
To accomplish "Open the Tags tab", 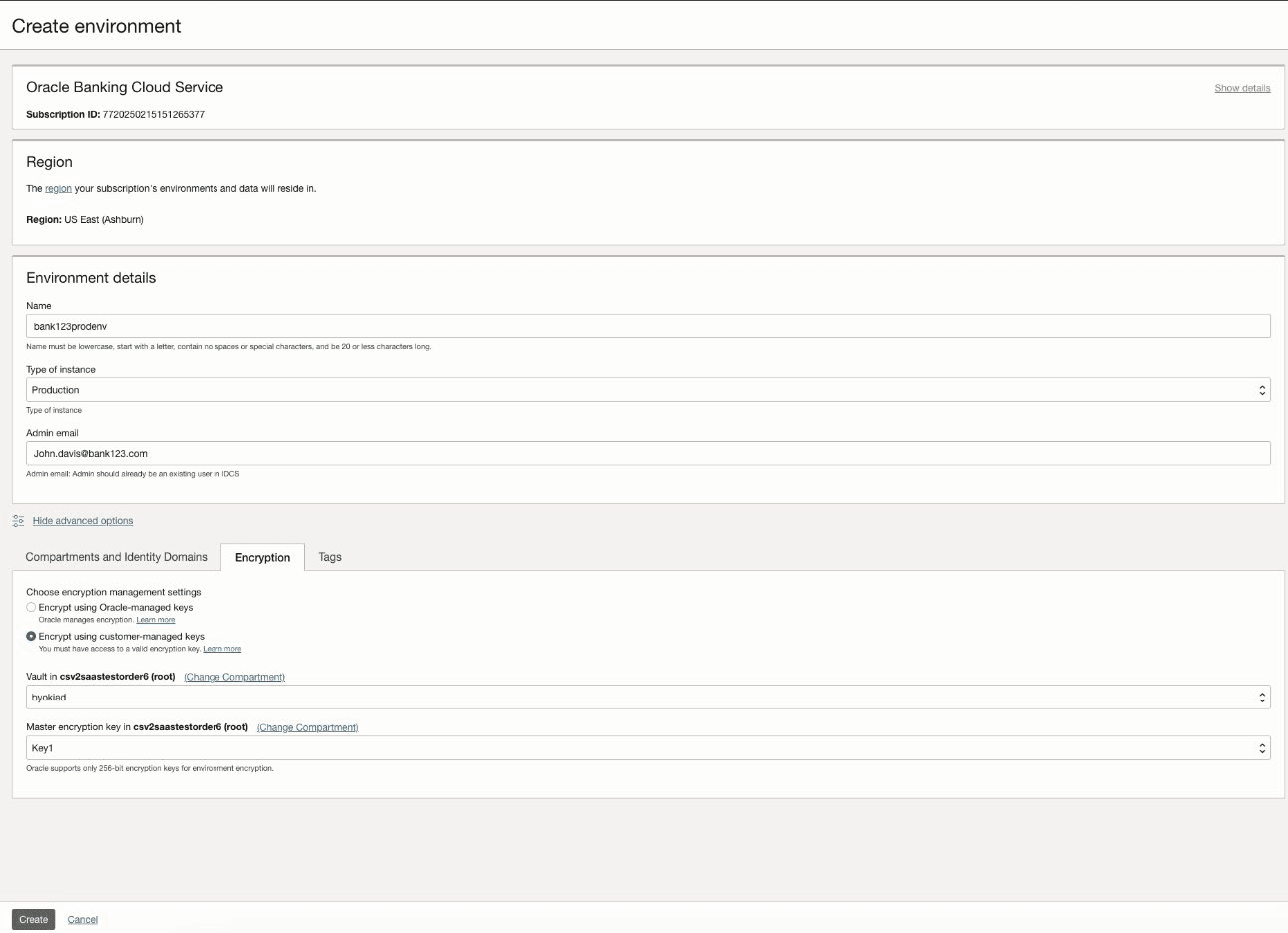I will click(330, 557).
